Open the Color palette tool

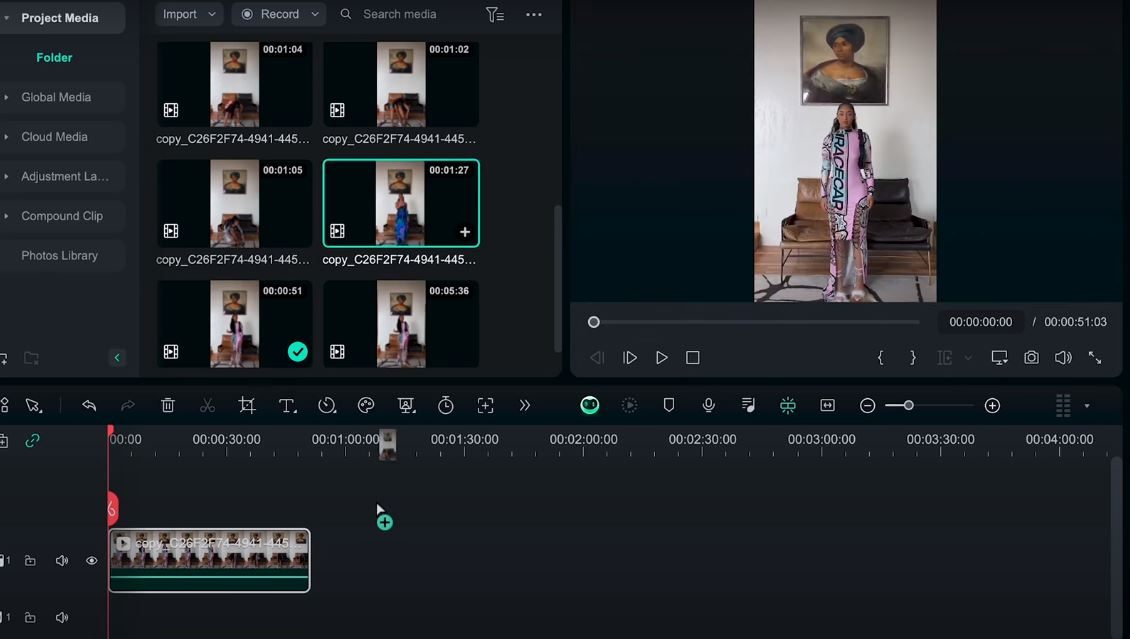(366, 406)
